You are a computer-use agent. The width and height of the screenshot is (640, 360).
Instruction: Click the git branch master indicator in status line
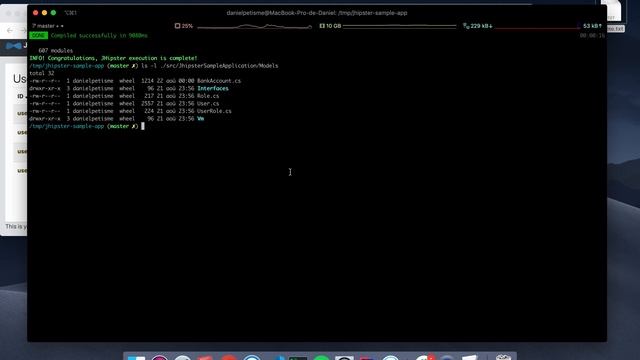click(48, 26)
